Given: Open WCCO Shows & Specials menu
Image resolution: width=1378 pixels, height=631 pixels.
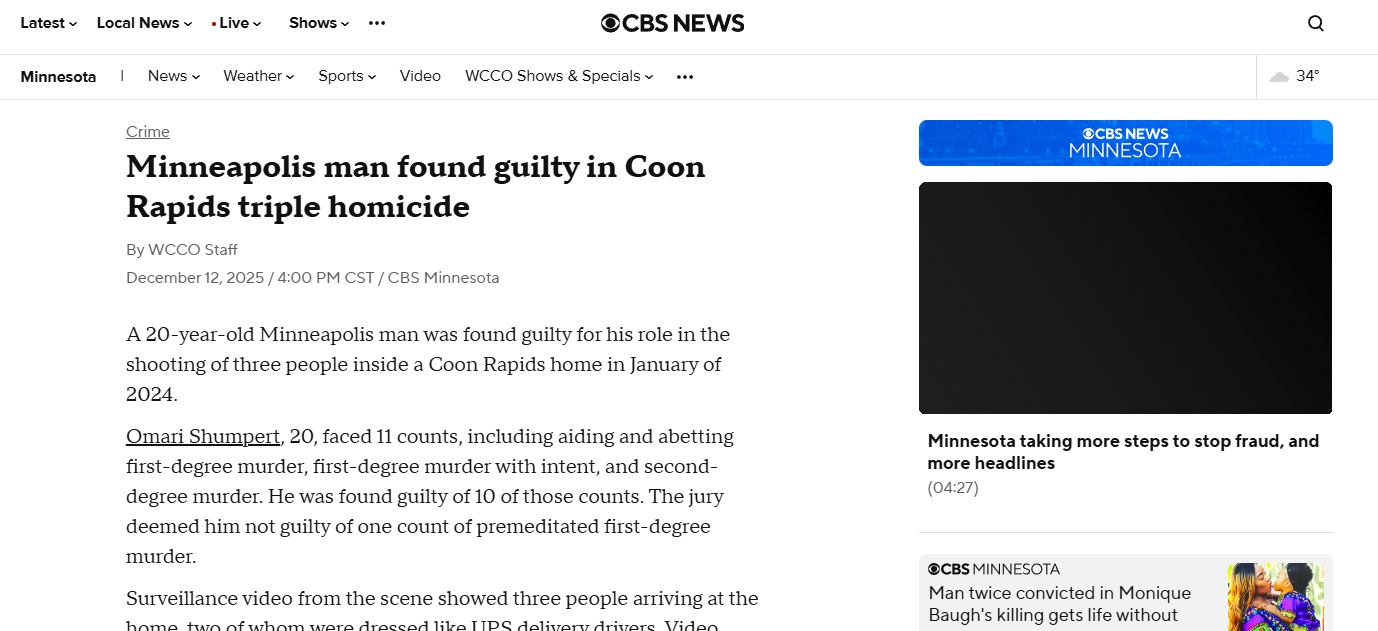Looking at the screenshot, I should coord(558,76).
